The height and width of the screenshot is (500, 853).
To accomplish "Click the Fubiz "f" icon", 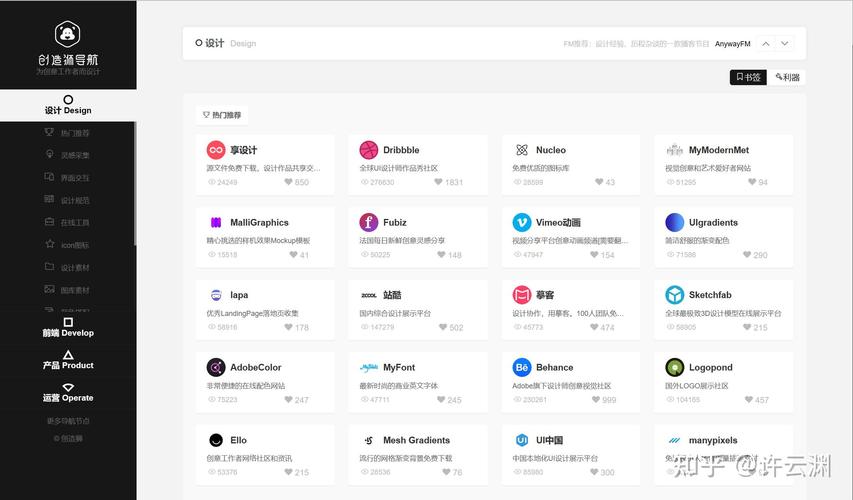I will [x=369, y=222].
